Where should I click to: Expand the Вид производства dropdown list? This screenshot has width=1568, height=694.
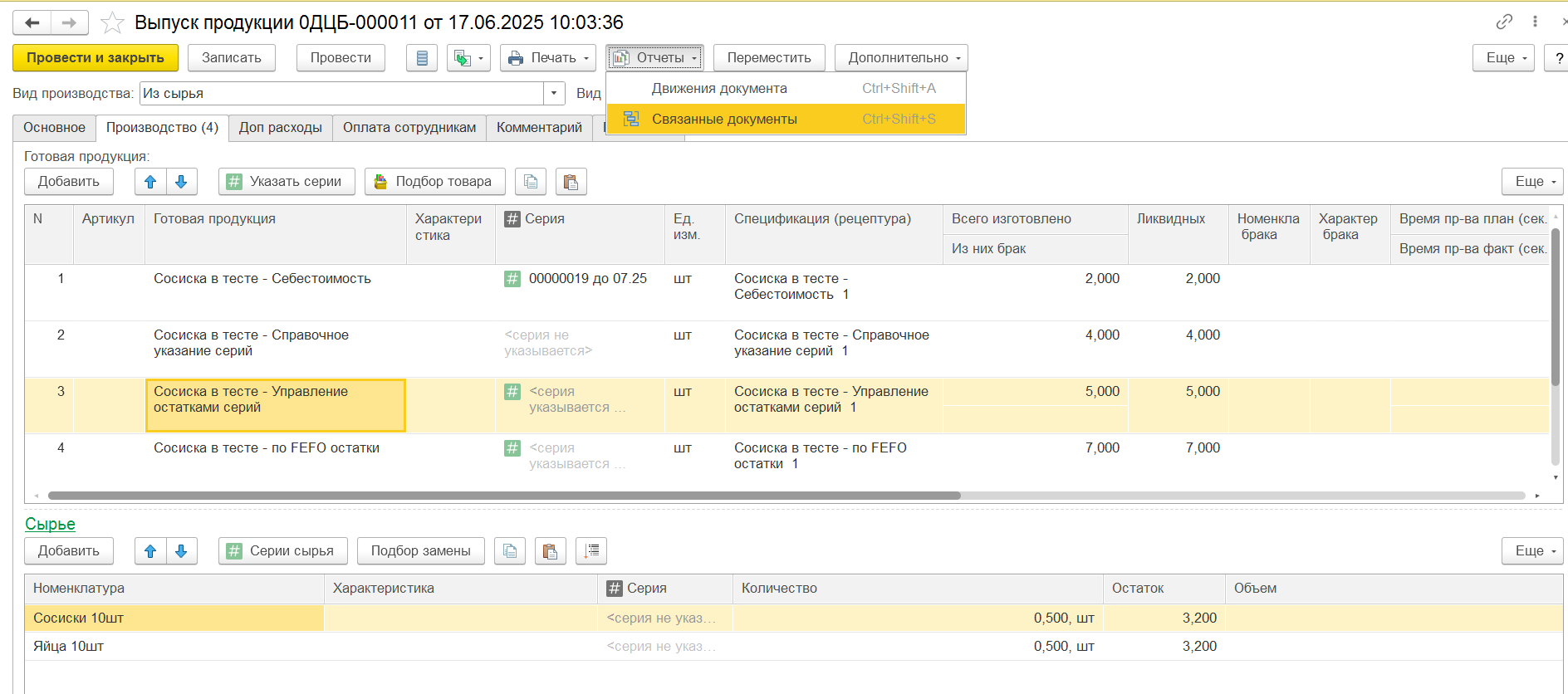point(554,94)
